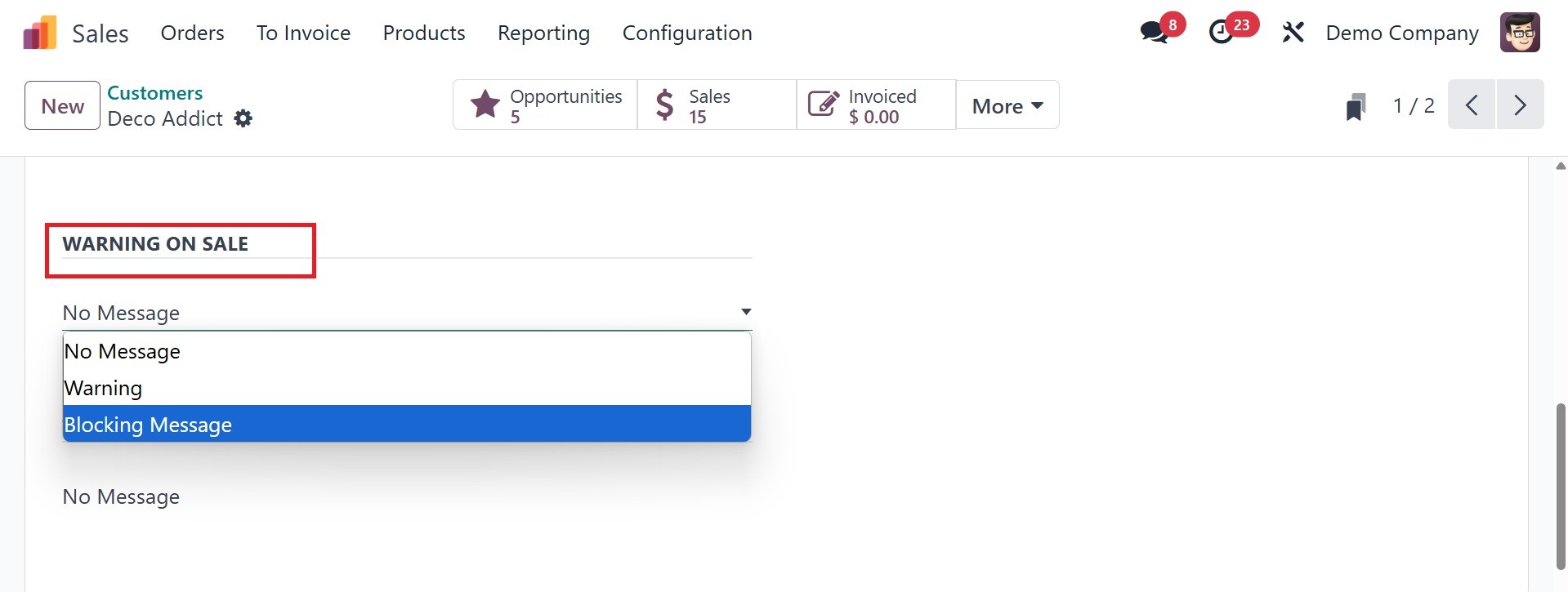This screenshot has width=1568, height=592.
Task: Click the vertical scrollbar thumb
Action: pos(1561,486)
